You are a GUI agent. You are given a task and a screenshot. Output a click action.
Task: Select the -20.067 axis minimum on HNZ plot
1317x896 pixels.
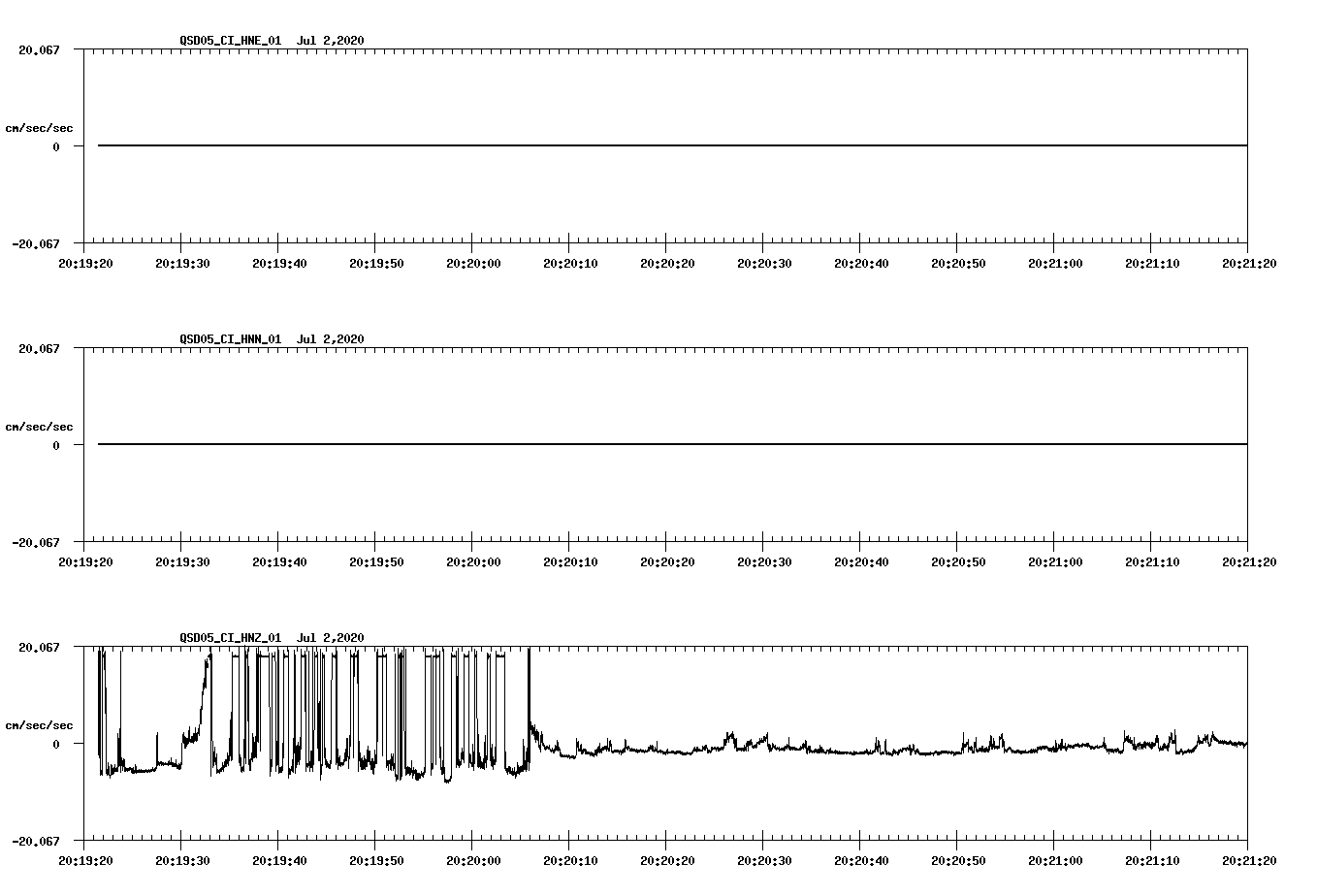pyautogui.click(x=36, y=841)
